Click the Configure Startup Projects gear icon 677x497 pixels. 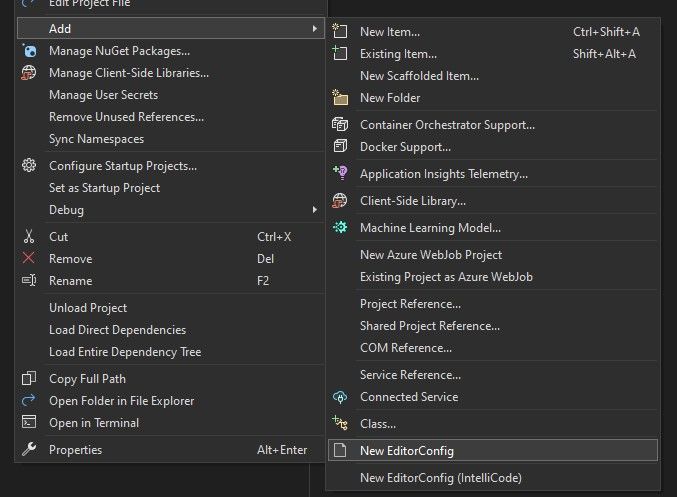pyautogui.click(x=29, y=165)
